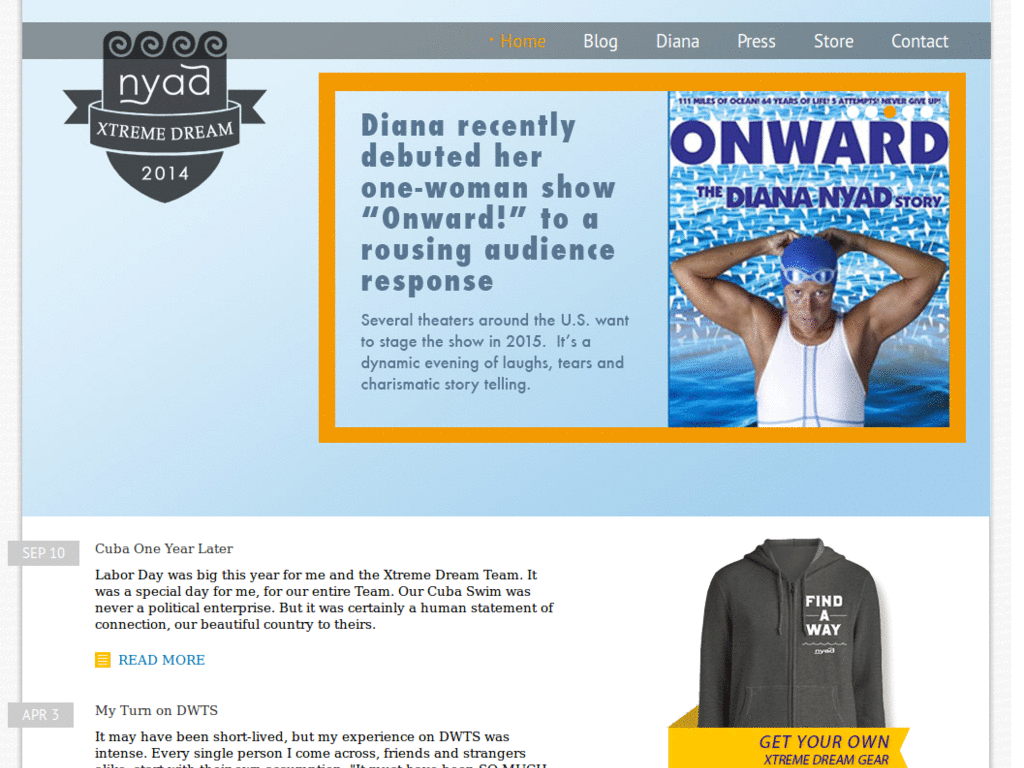Click the yellow list icon beside READ MORE
The width and height of the screenshot is (1024, 768).
pos(103,660)
